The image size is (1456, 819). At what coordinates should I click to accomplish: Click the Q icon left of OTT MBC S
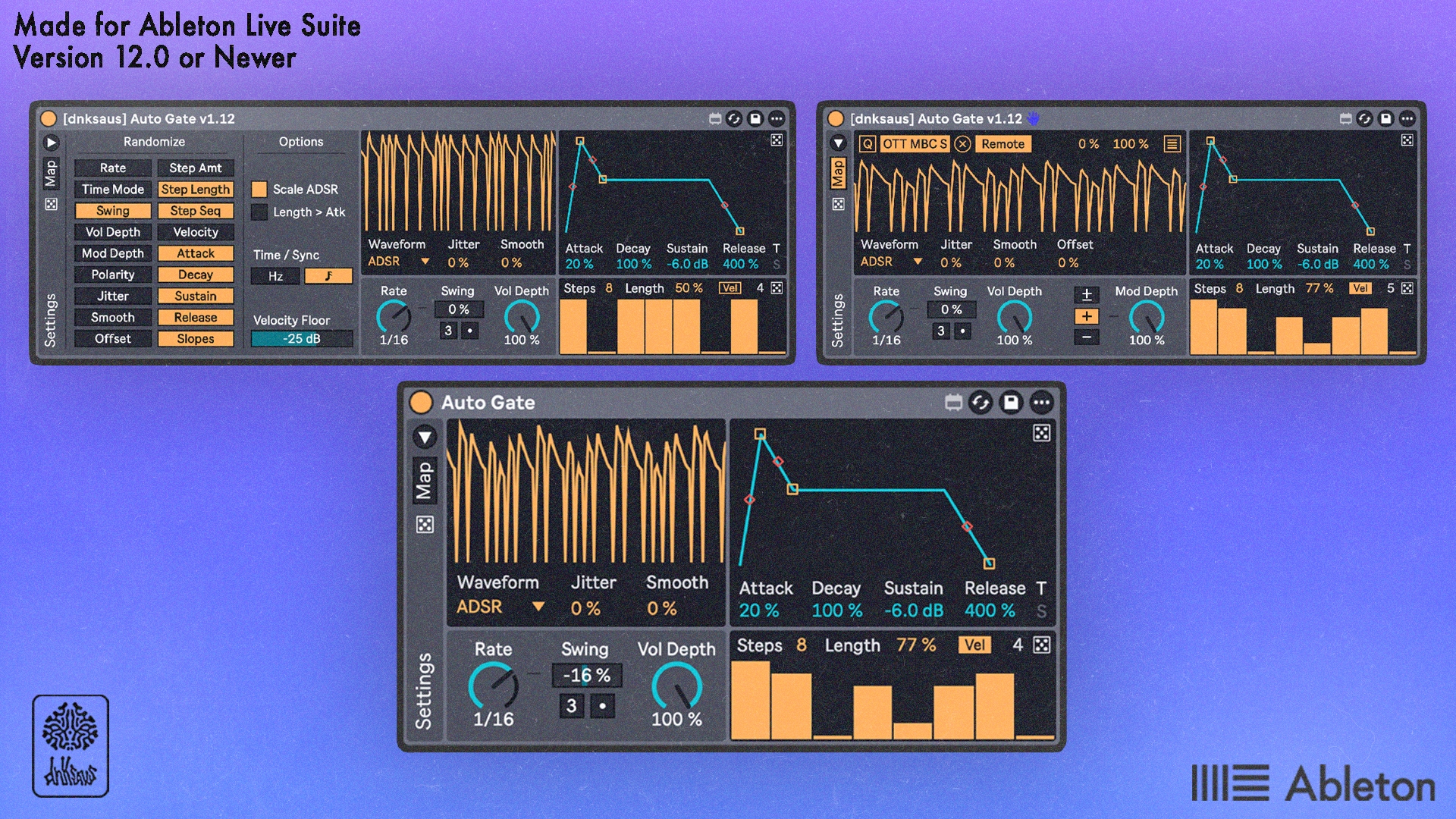pos(868,143)
